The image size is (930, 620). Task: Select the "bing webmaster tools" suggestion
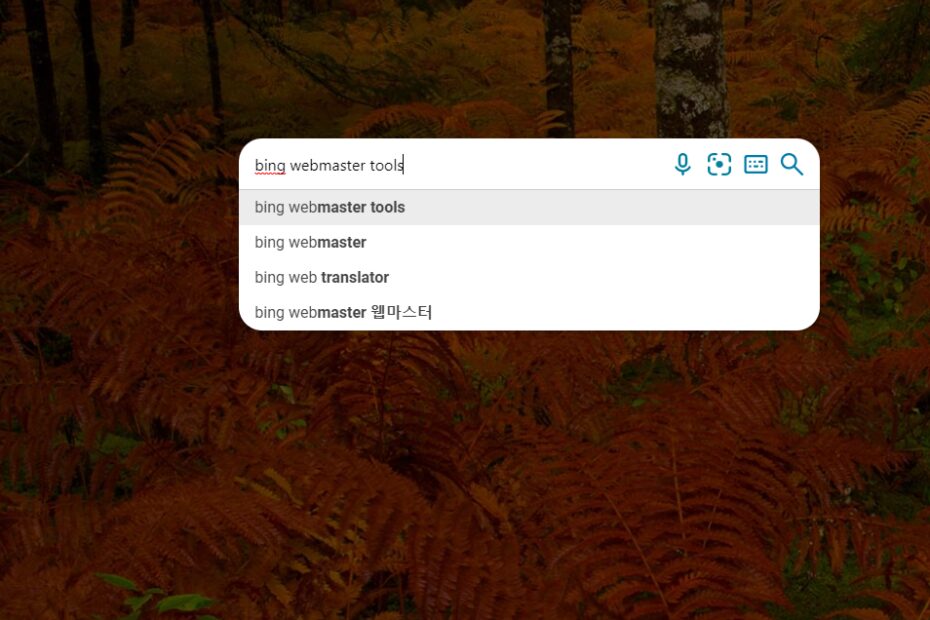[529, 207]
